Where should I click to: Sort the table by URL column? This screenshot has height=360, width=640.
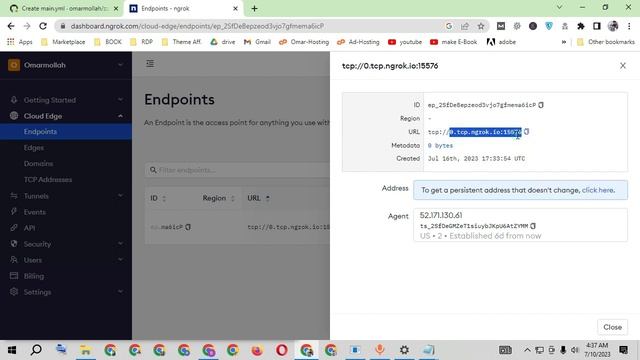(258, 198)
